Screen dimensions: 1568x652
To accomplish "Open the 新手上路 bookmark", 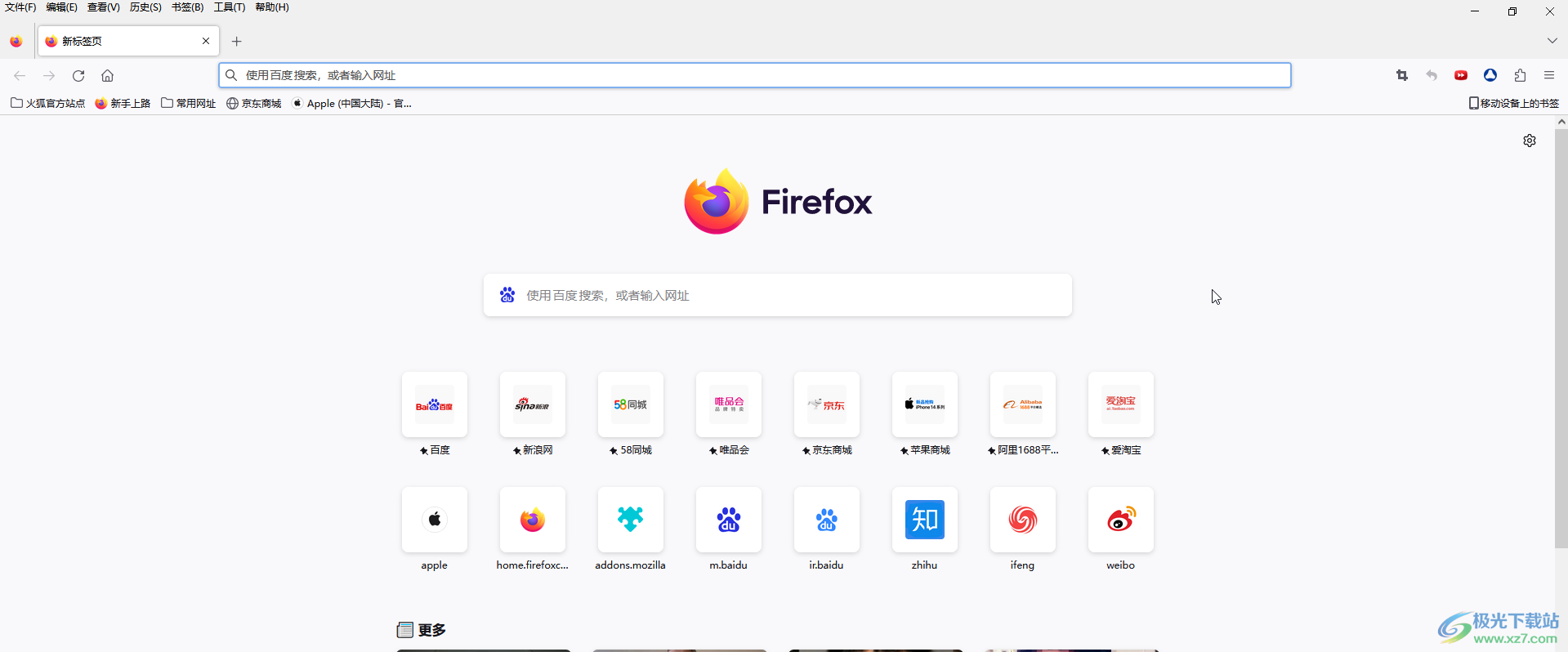I will coord(123,103).
